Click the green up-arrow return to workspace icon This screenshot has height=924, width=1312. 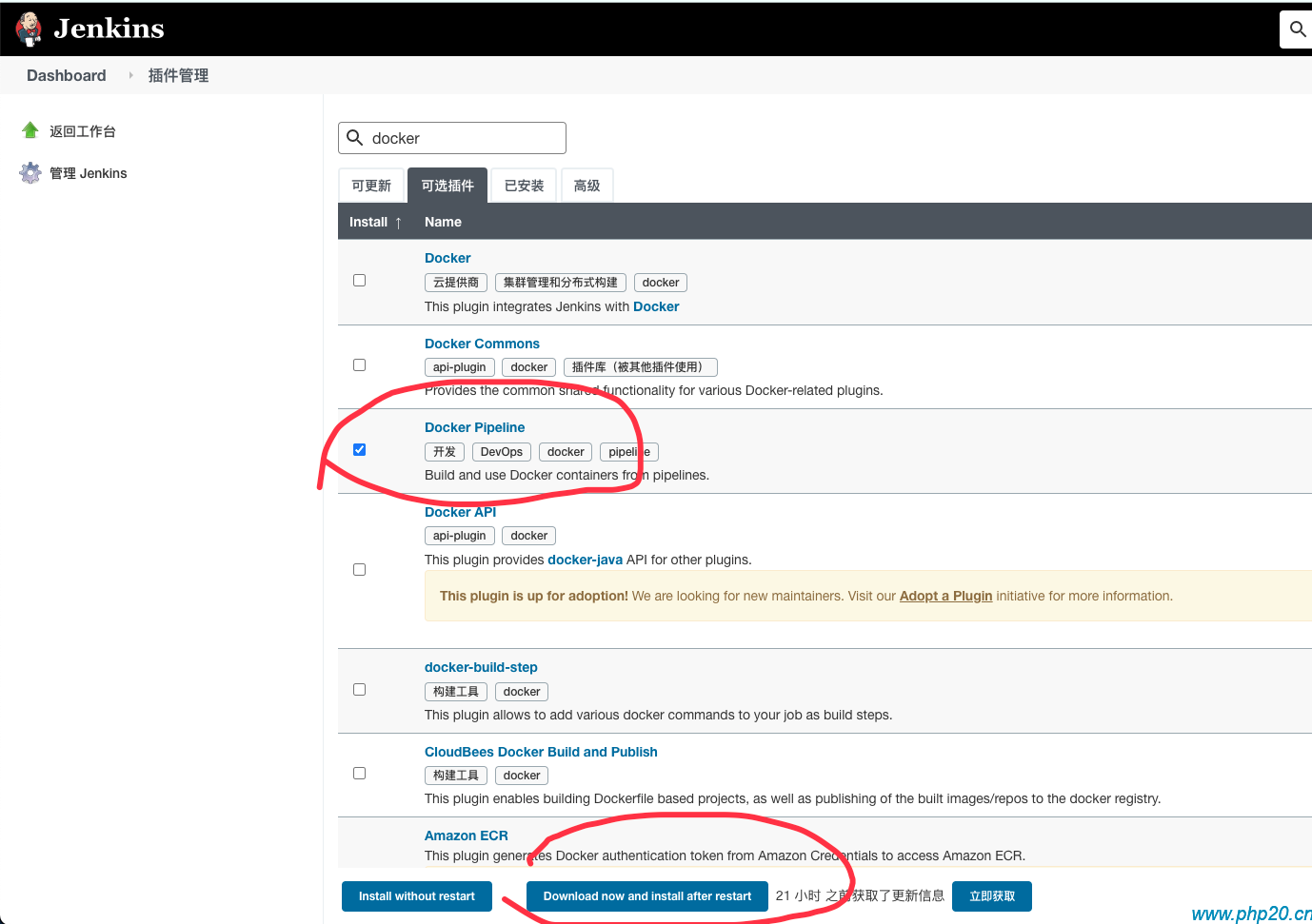30,130
